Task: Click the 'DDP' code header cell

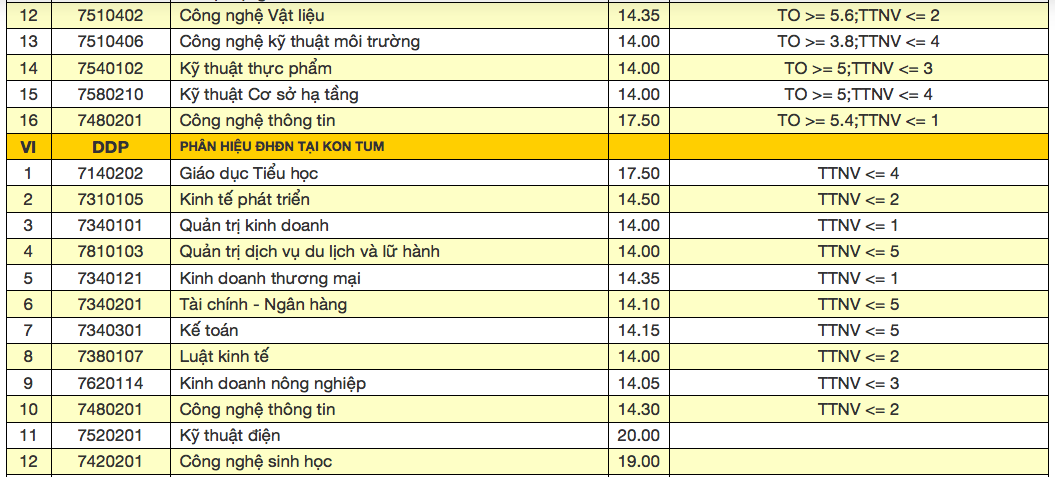Action: click(110, 147)
